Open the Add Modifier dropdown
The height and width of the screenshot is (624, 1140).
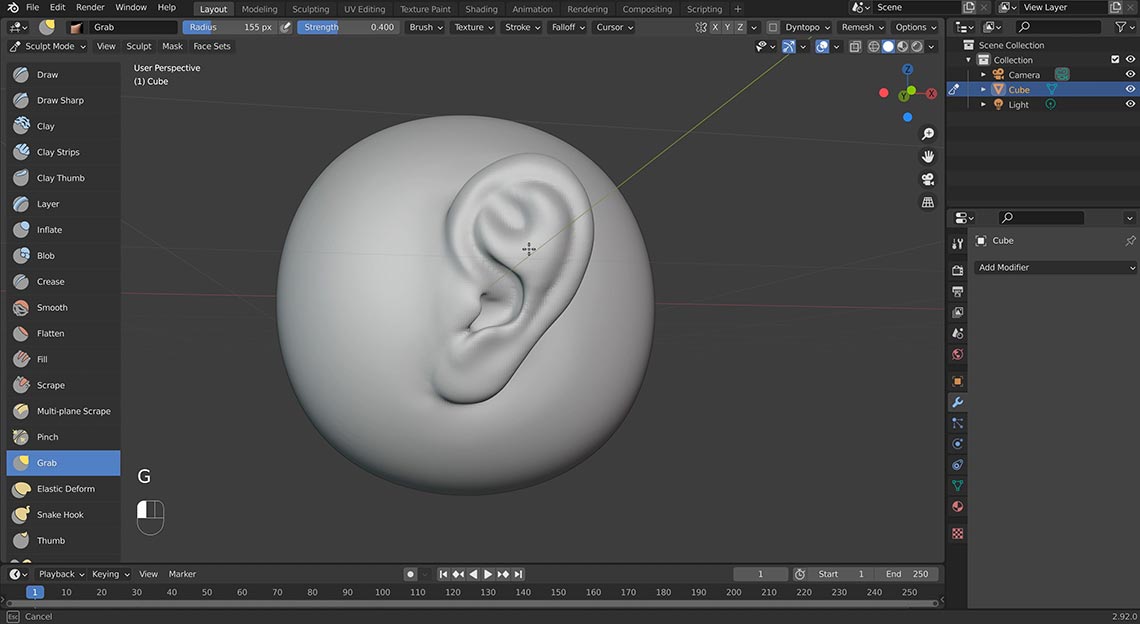click(1055, 268)
